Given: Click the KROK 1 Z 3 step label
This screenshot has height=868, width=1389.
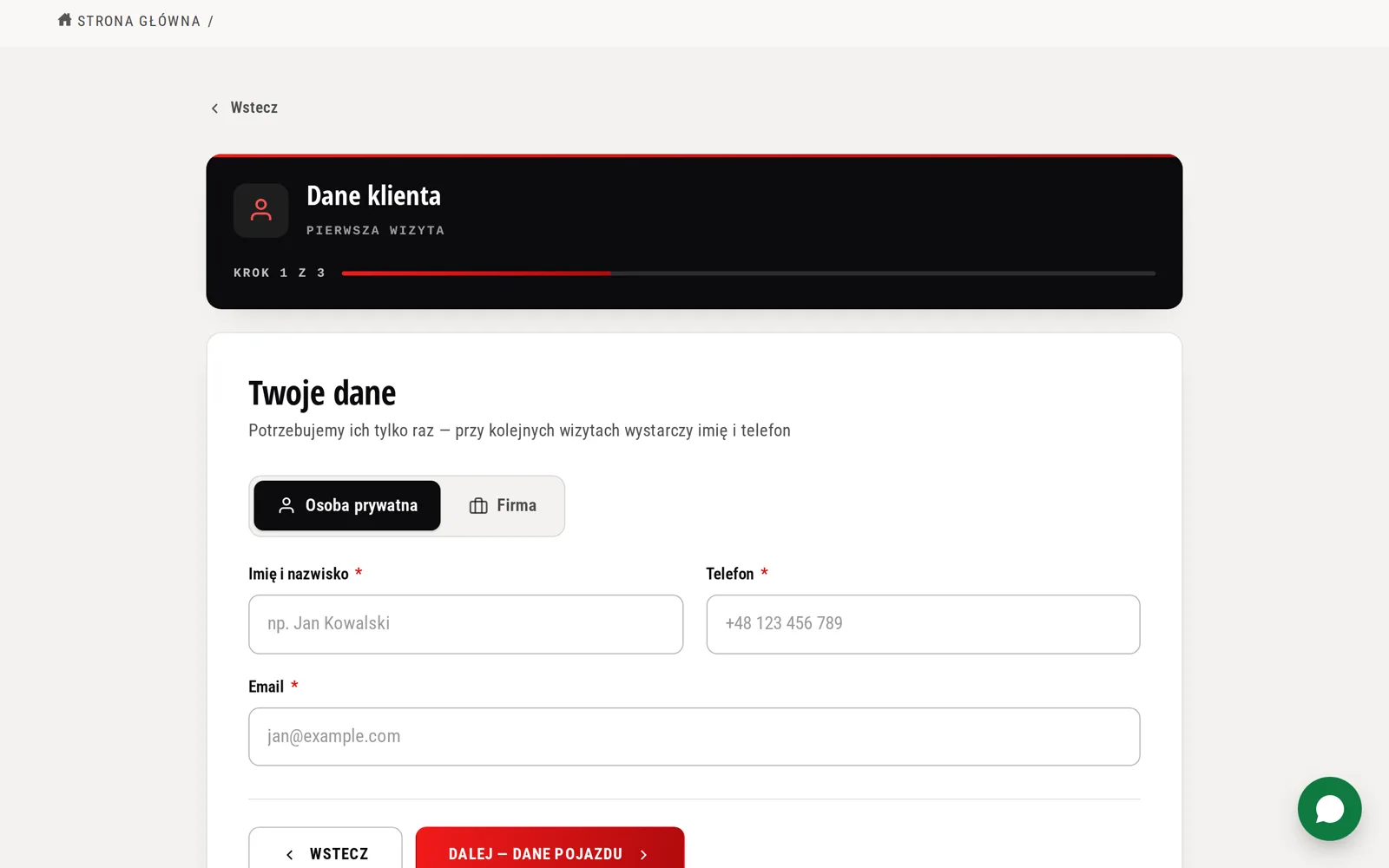Looking at the screenshot, I should tap(280, 273).
